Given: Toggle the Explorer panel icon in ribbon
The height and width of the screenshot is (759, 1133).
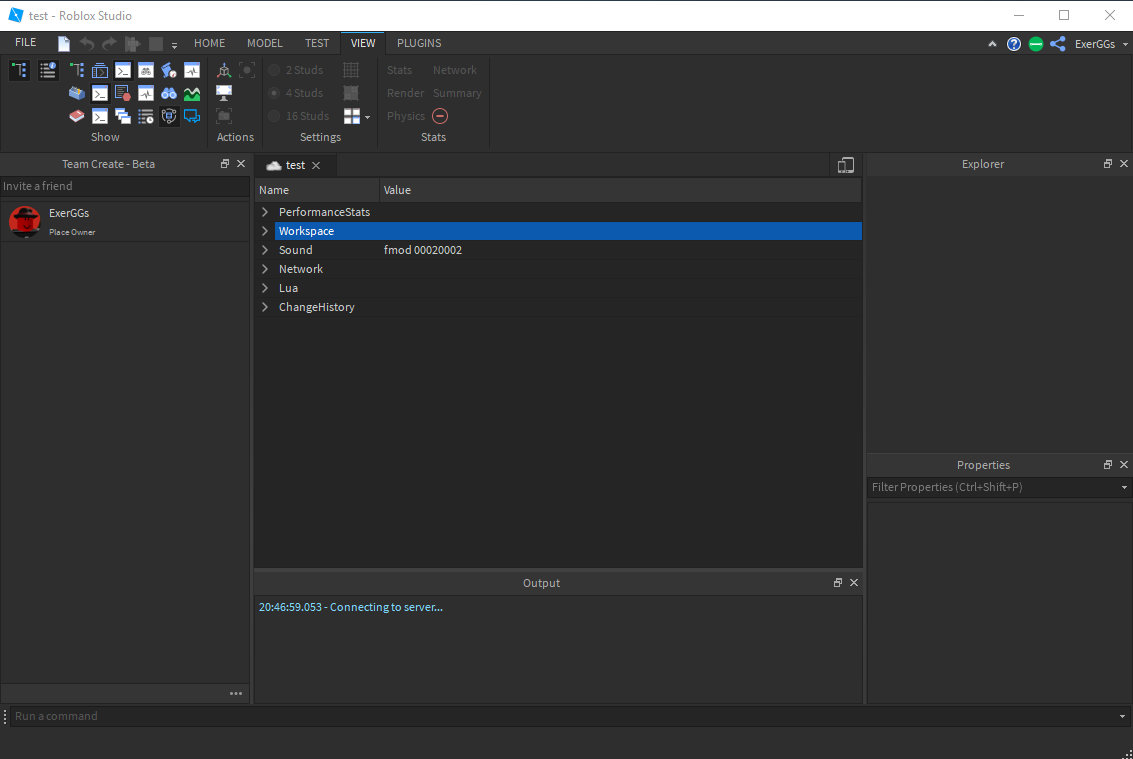Looking at the screenshot, I should [x=20, y=70].
